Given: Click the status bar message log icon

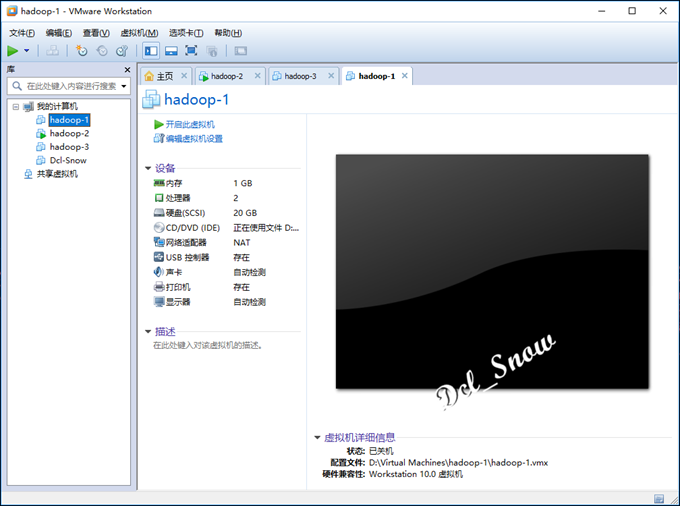Looking at the screenshot, I should point(659,499).
